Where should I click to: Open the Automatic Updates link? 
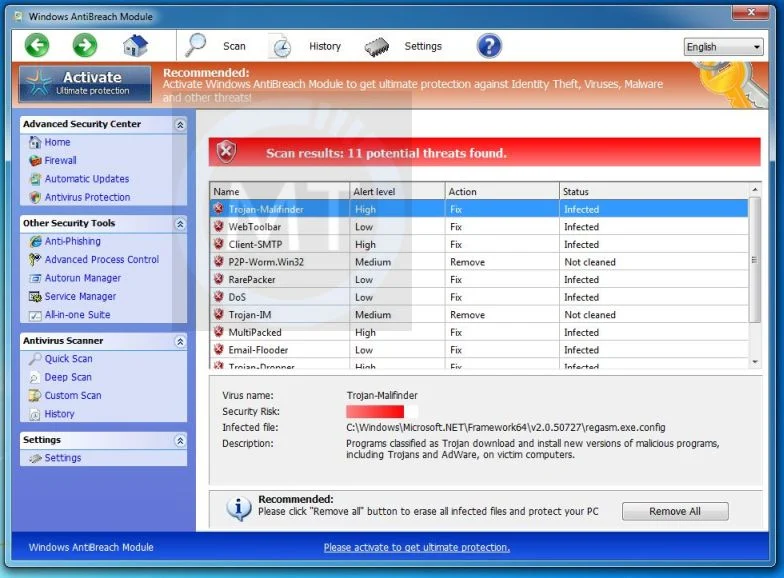coord(87,179)
